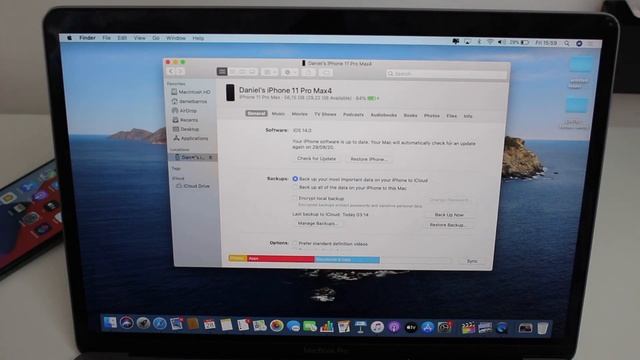The height and width of the screenshot is (360, 640).
Task: Switch to the Movies tab
Action: pyautogui.click(x=300, y=114)
